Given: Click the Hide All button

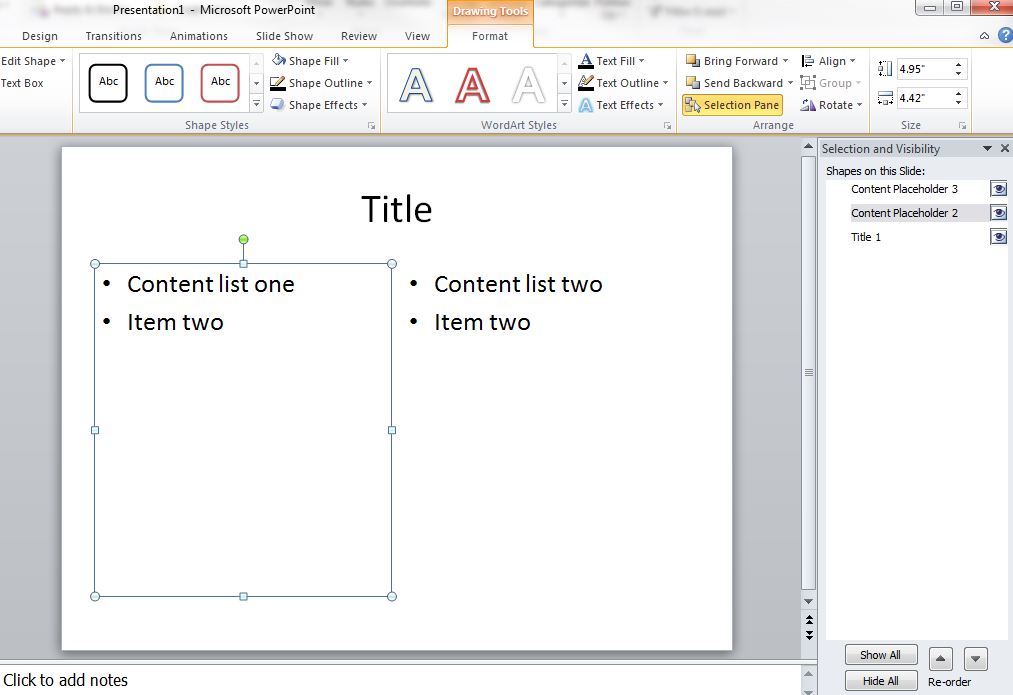Looking at the screenshot, I should (880, 680).
